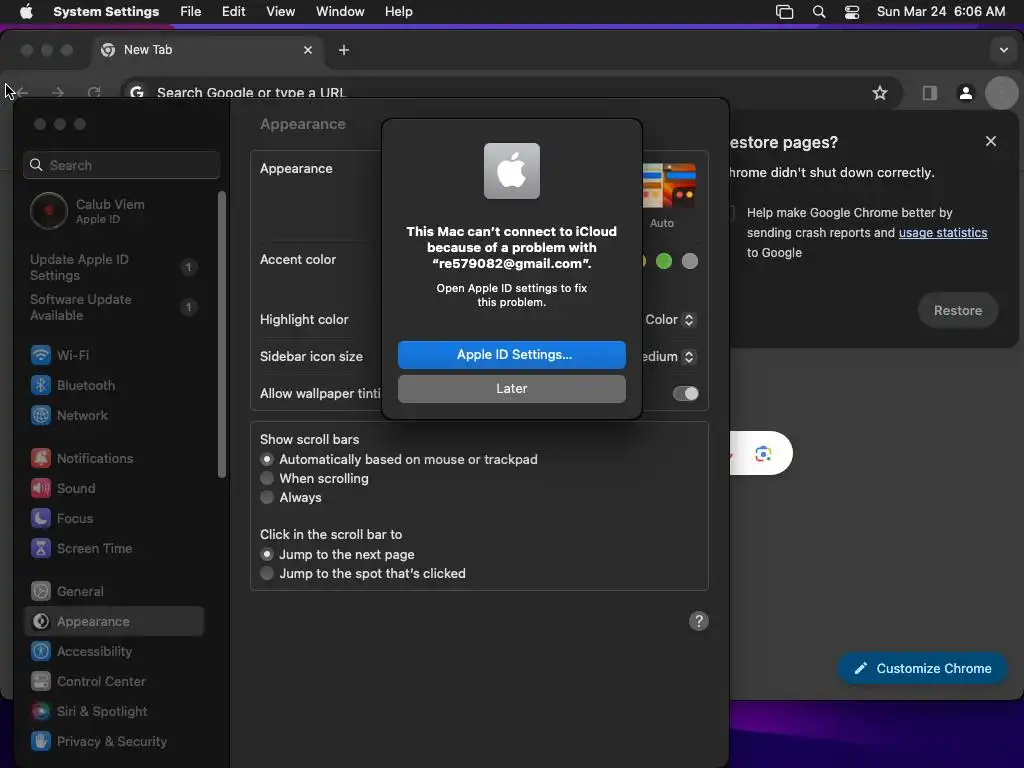Viewport: 1024px width, 768px height.
Task: Open the View menu
Action: coord(280,12)
